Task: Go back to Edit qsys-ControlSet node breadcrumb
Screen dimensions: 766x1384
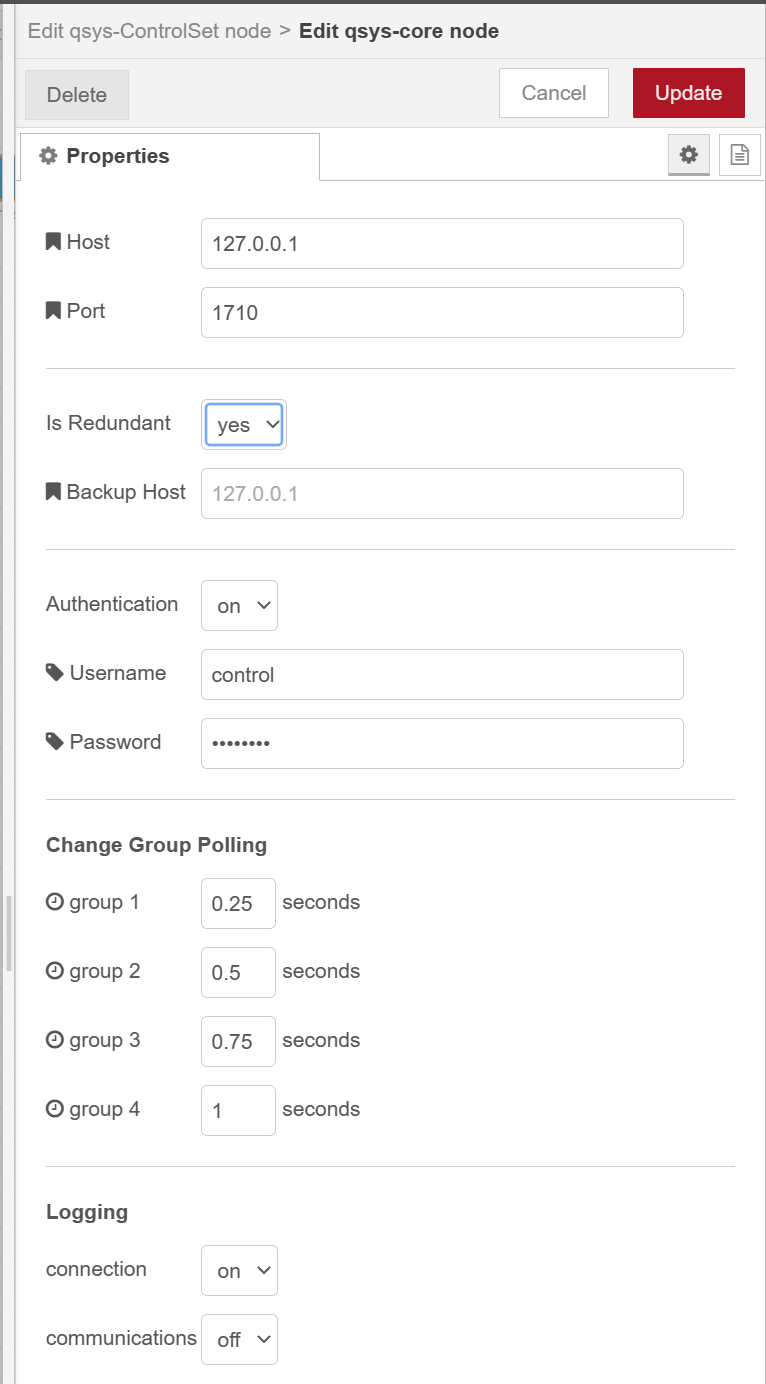Action: click(149, 31)
